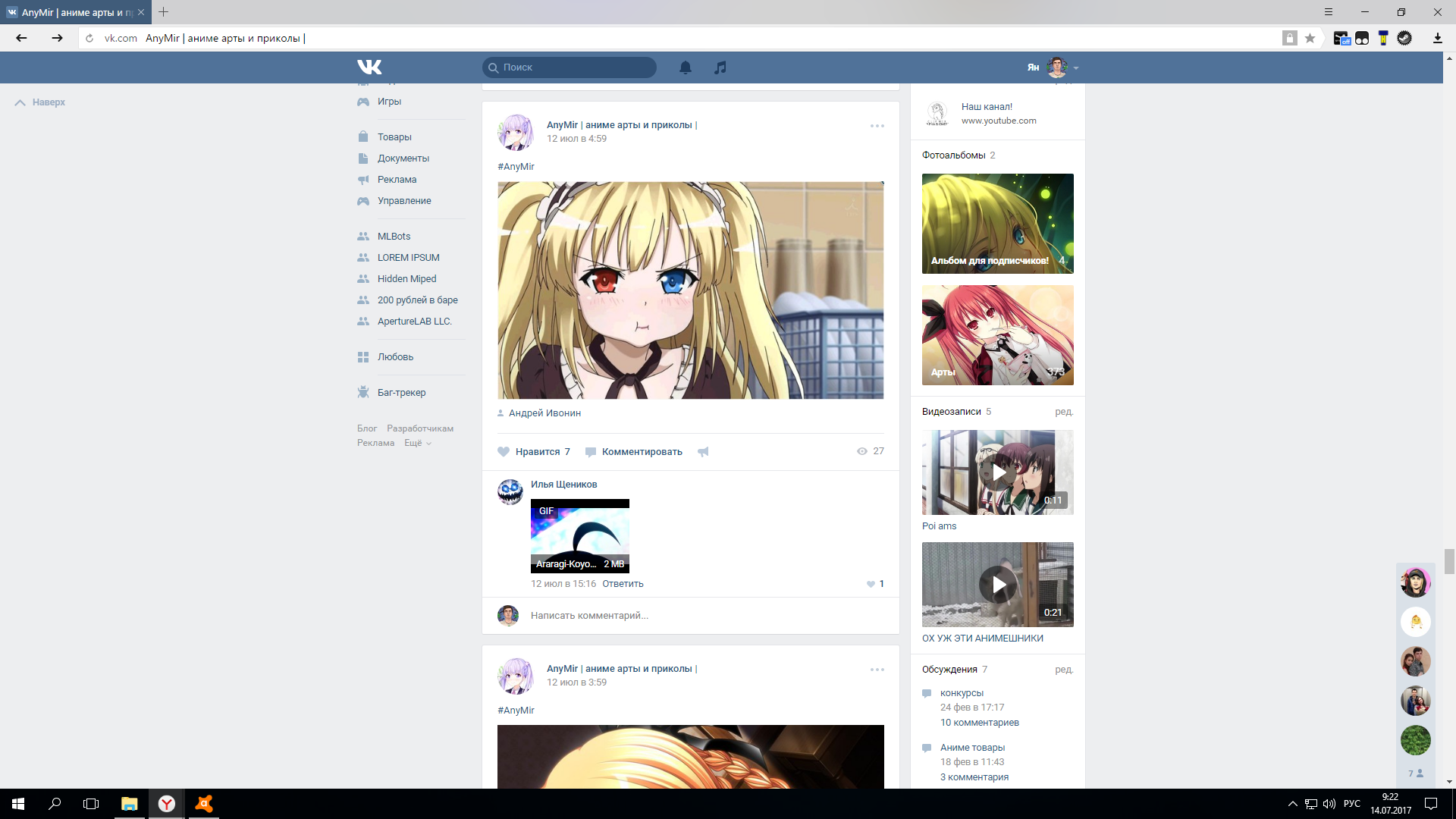The width and height of the screenshot is (1456, 819).
Task: Open the конкурсы discussion
Action: click(962, 693)
